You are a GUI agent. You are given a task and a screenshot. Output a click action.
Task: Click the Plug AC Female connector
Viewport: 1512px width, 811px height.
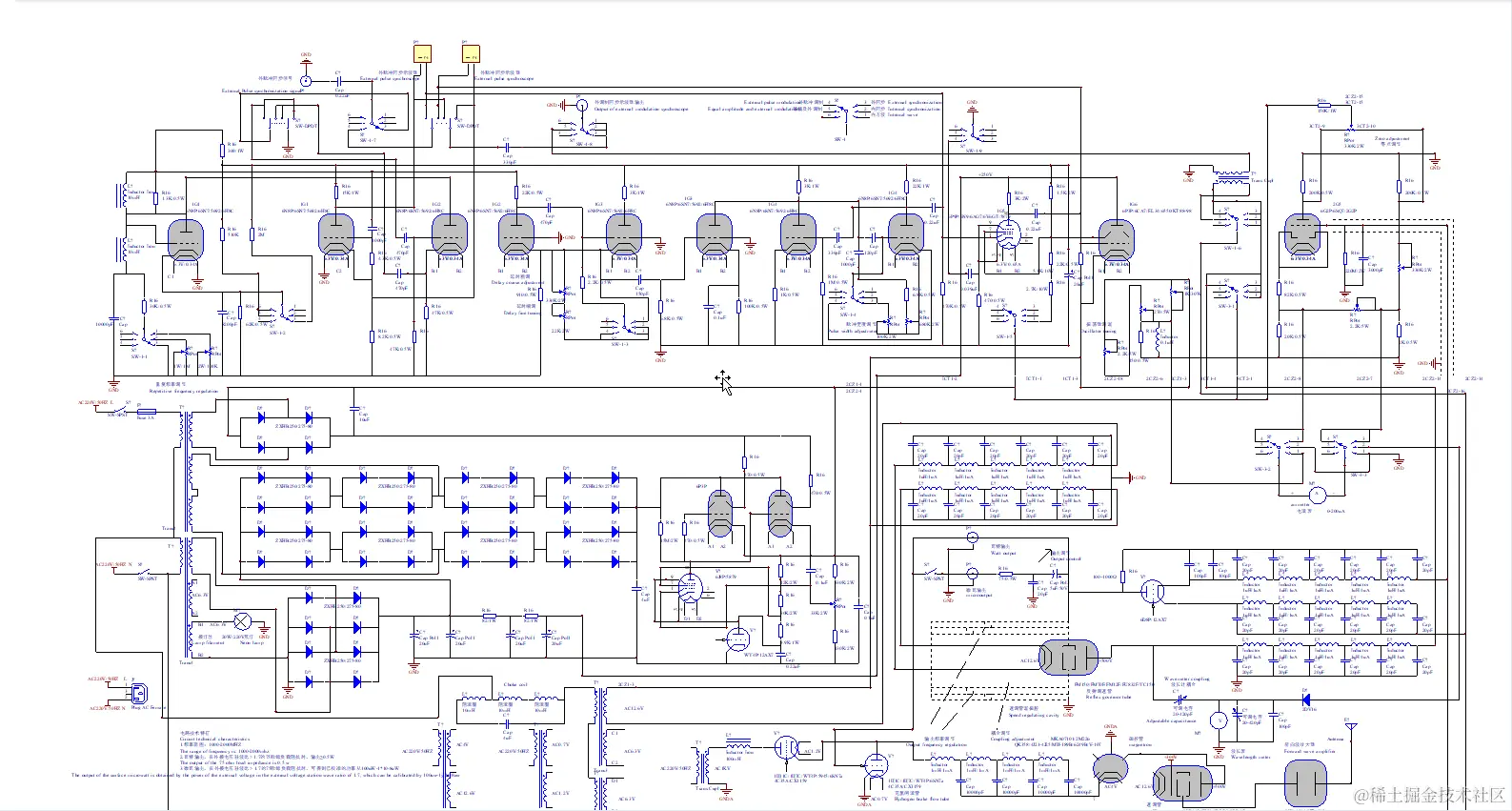tap(138, 693)
